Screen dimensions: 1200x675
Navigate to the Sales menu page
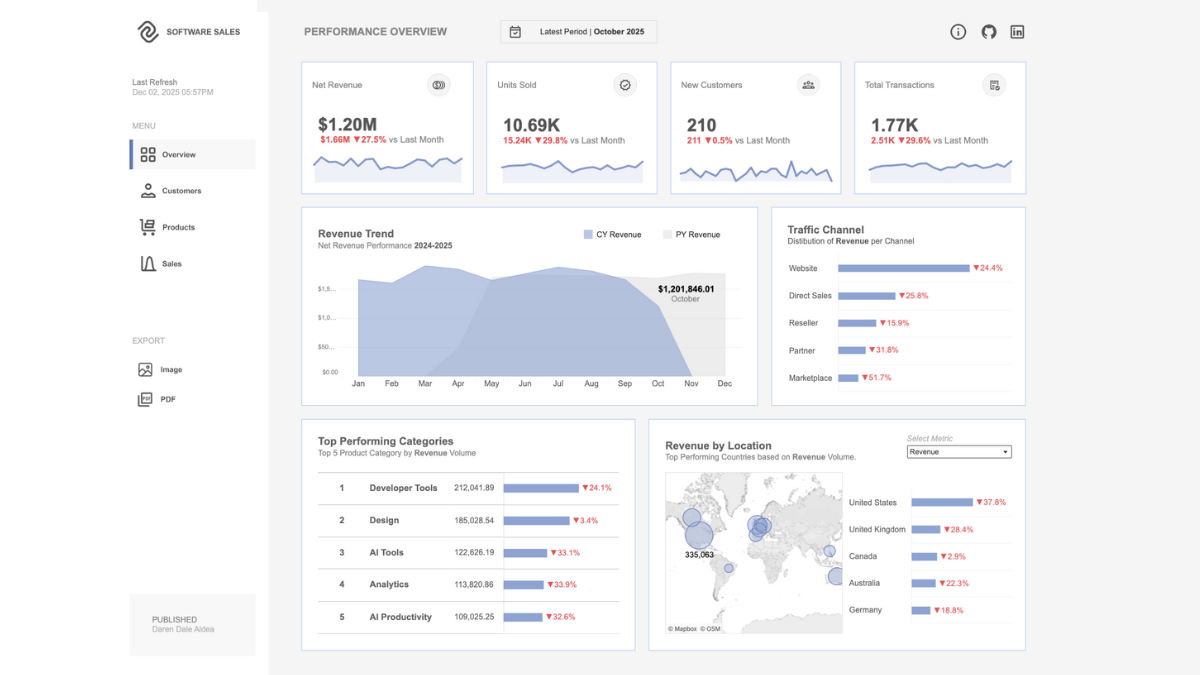tap(172, 264)
